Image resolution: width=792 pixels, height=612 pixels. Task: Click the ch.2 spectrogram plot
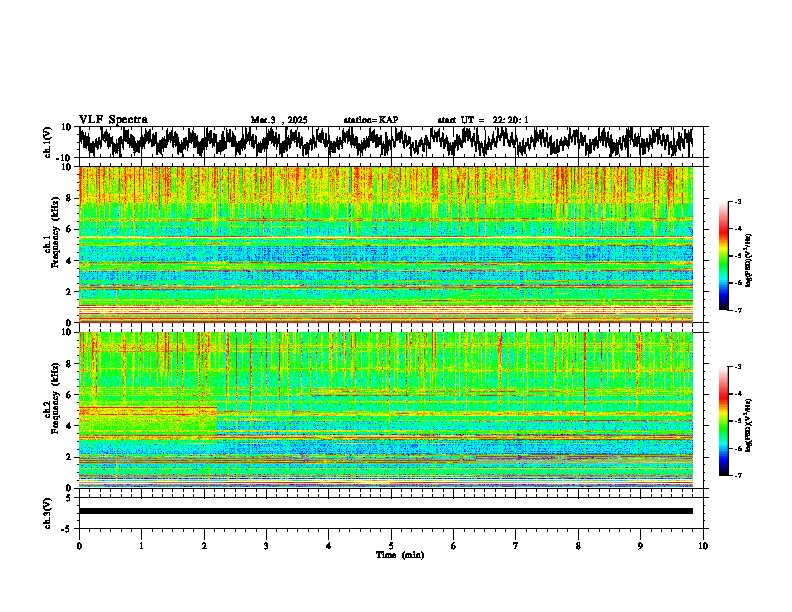(386, 410)
